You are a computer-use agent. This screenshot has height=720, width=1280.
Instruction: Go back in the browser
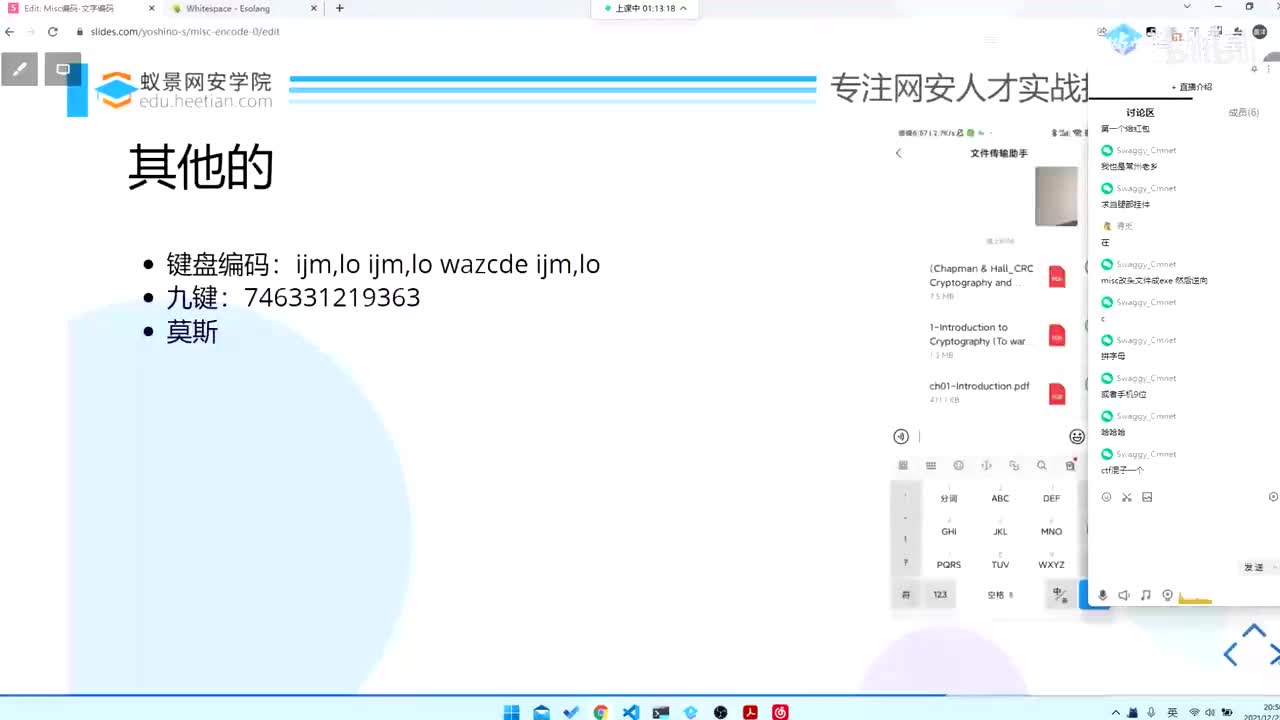click(x=10, y=31)
